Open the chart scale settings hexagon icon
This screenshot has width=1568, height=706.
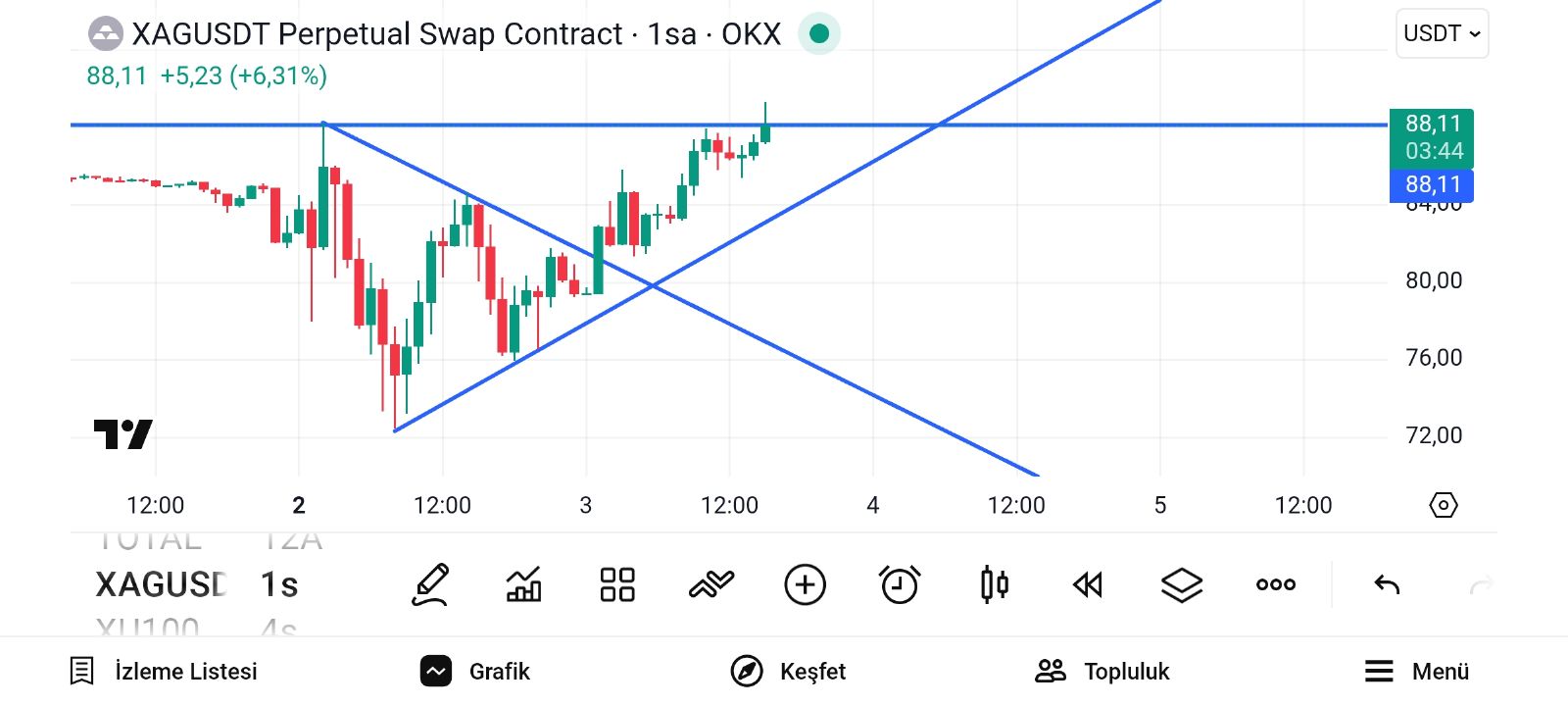(x=1444, y=505)
